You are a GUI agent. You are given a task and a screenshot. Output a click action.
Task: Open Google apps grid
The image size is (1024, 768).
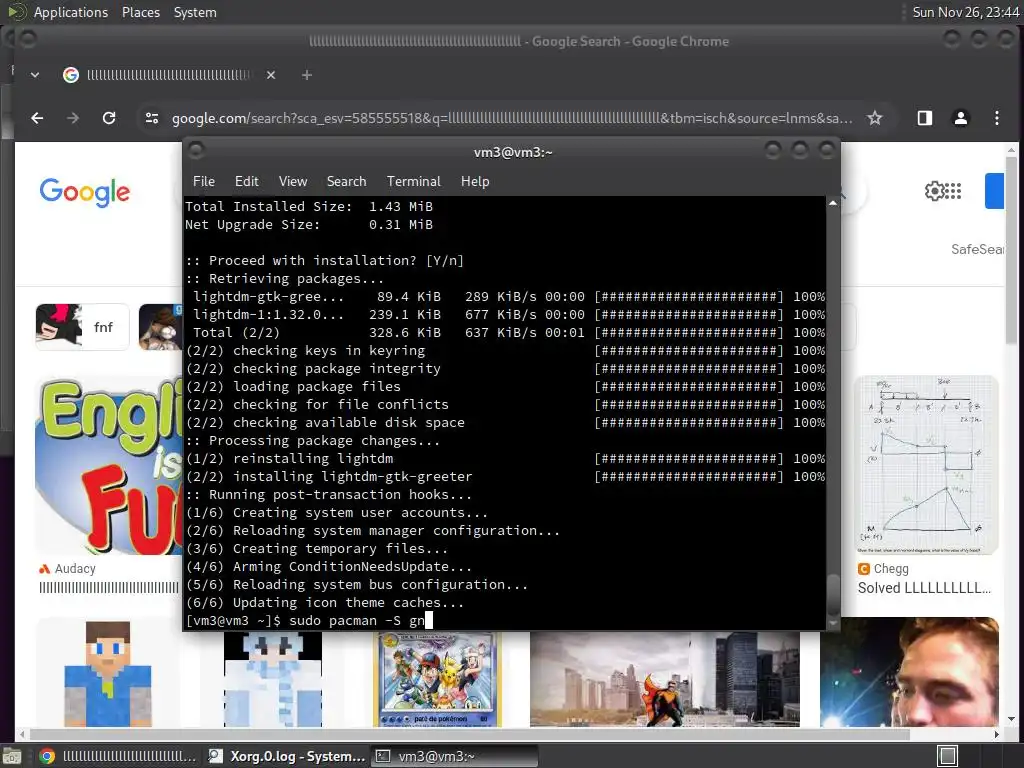(953, 191)
